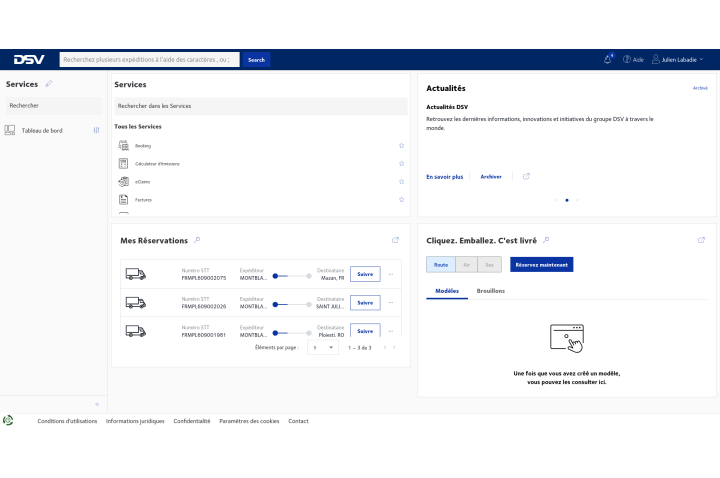
Task: Open more options for SAINT JULI... reservation
Action: point(391,303)
